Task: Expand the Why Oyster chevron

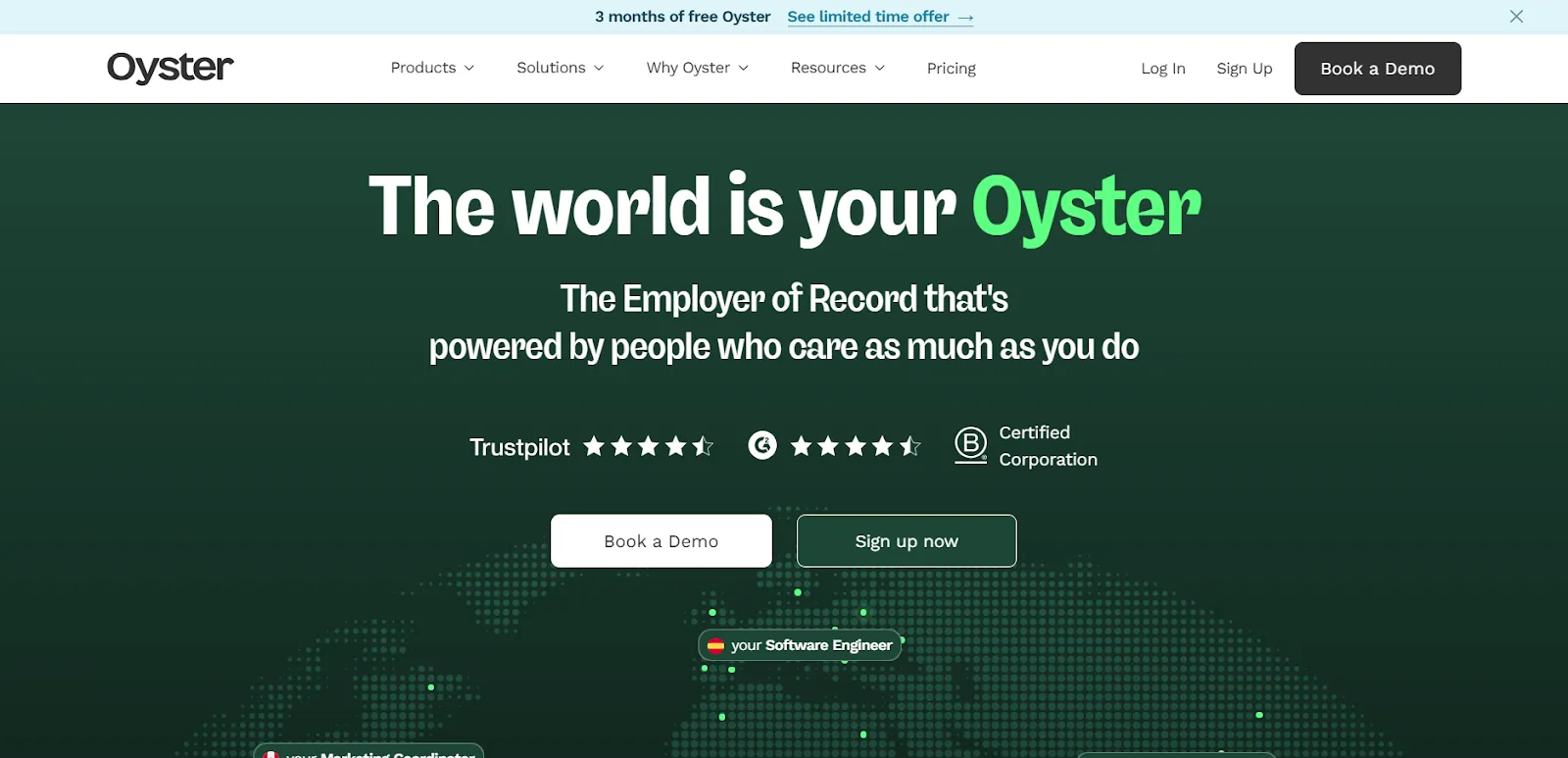Action: click(x=743, y=69)
